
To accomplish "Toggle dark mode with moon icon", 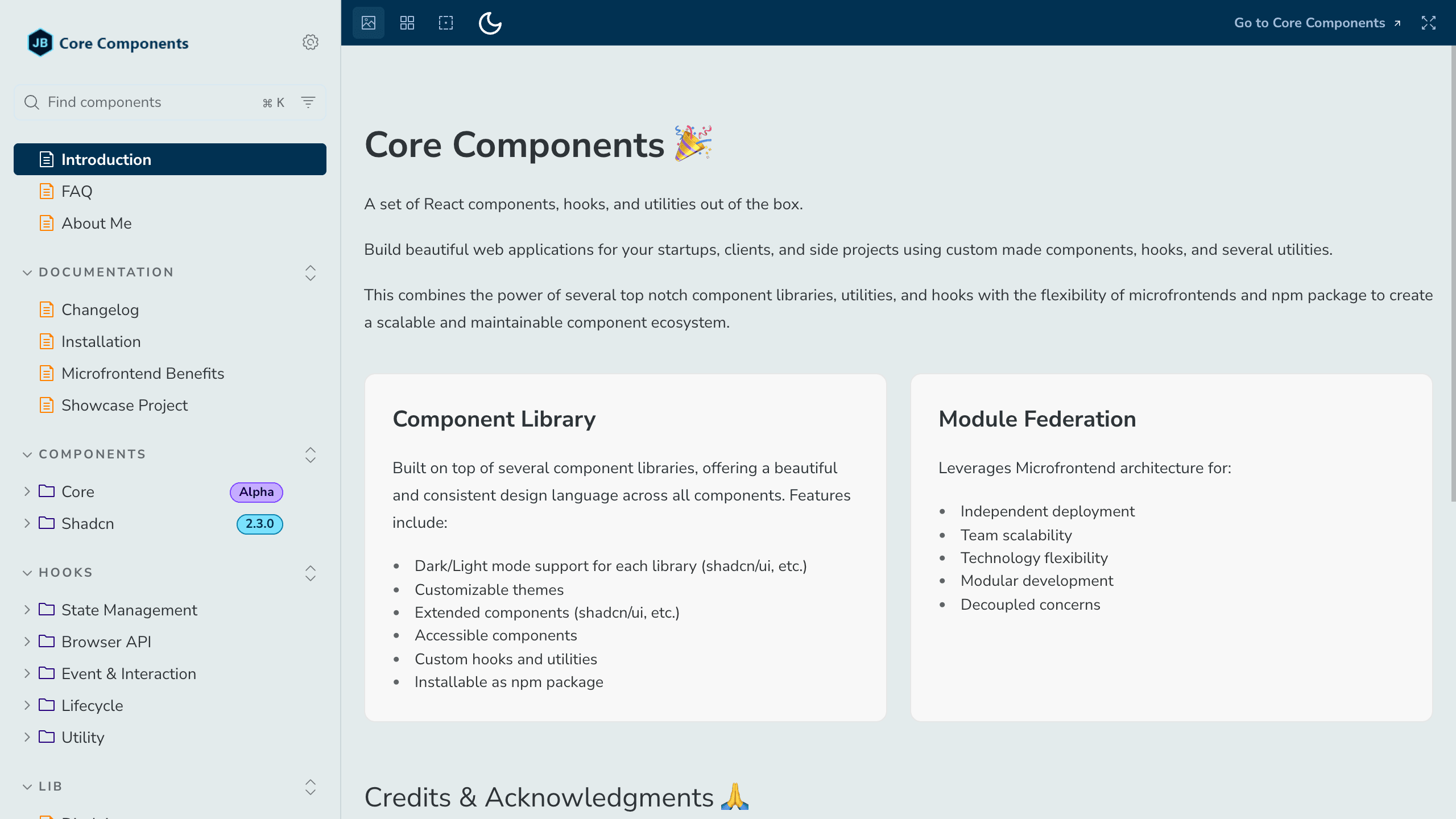I will coord(490,23).
